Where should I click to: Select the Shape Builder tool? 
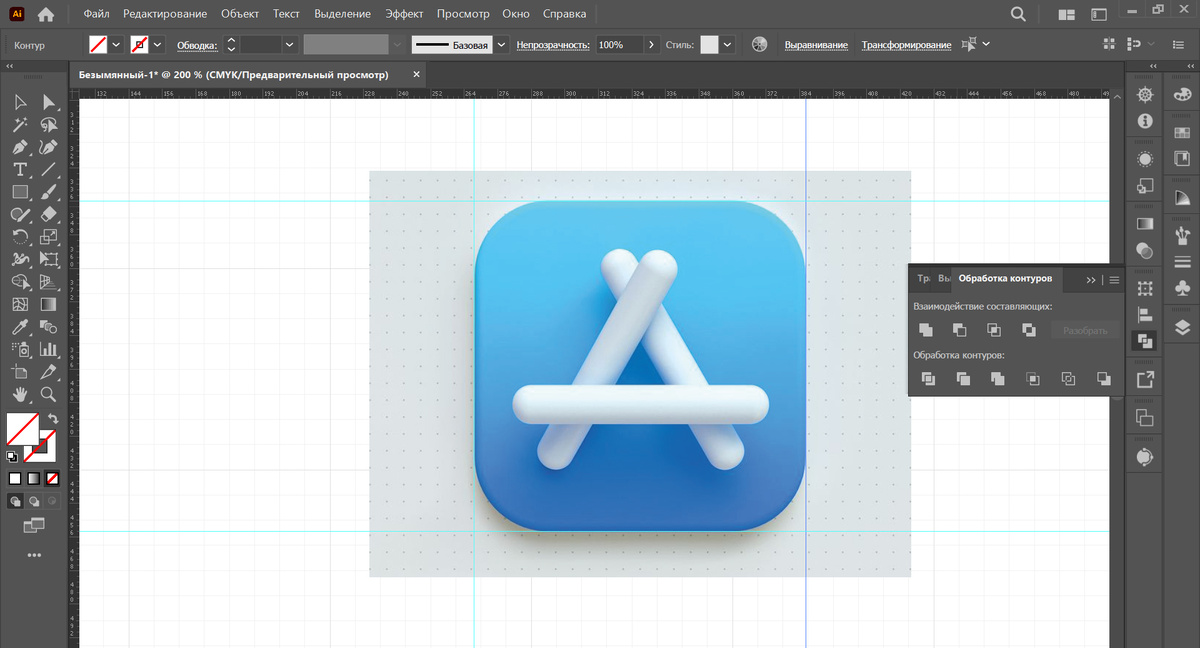click(20, 282)
